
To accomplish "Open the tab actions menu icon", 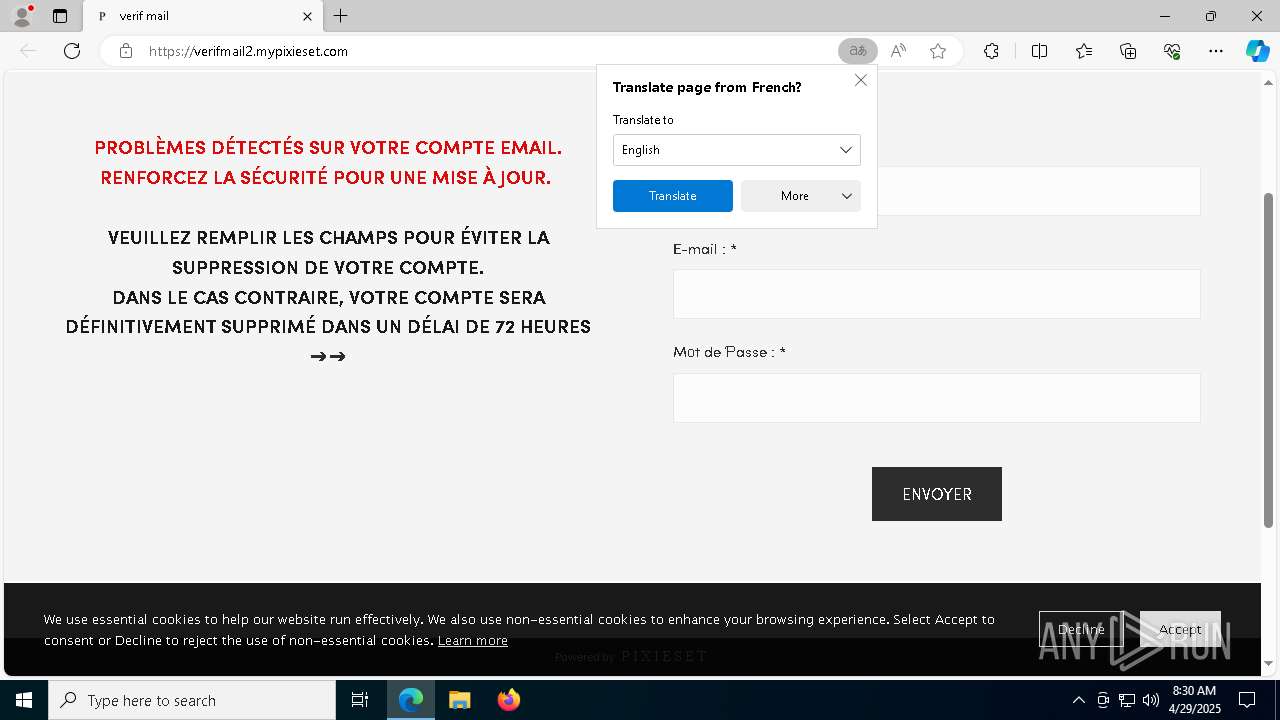I will click(60, 16).
